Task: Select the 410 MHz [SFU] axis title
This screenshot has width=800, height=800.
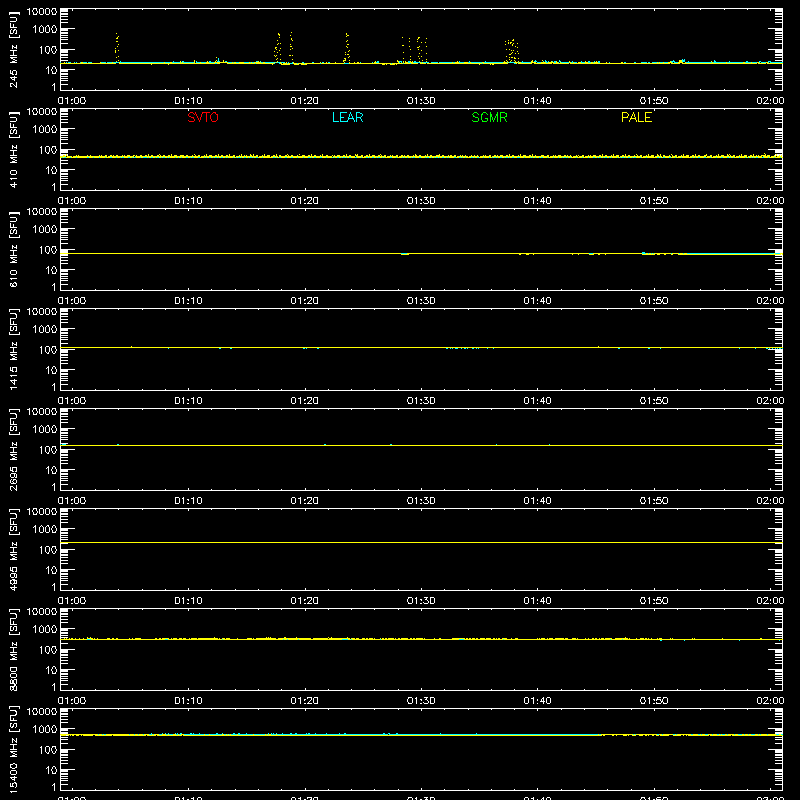Action: coord(13,149)
